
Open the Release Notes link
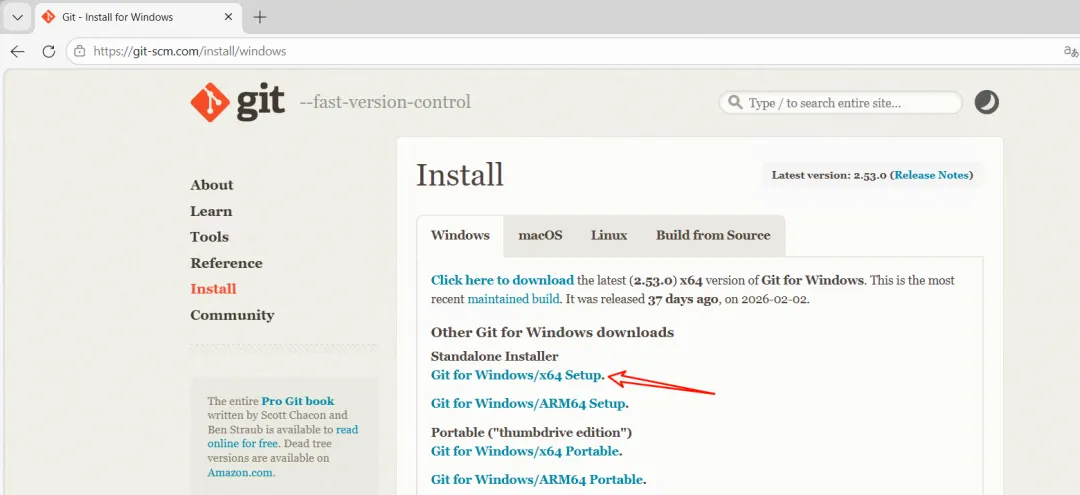pos(931,175)
